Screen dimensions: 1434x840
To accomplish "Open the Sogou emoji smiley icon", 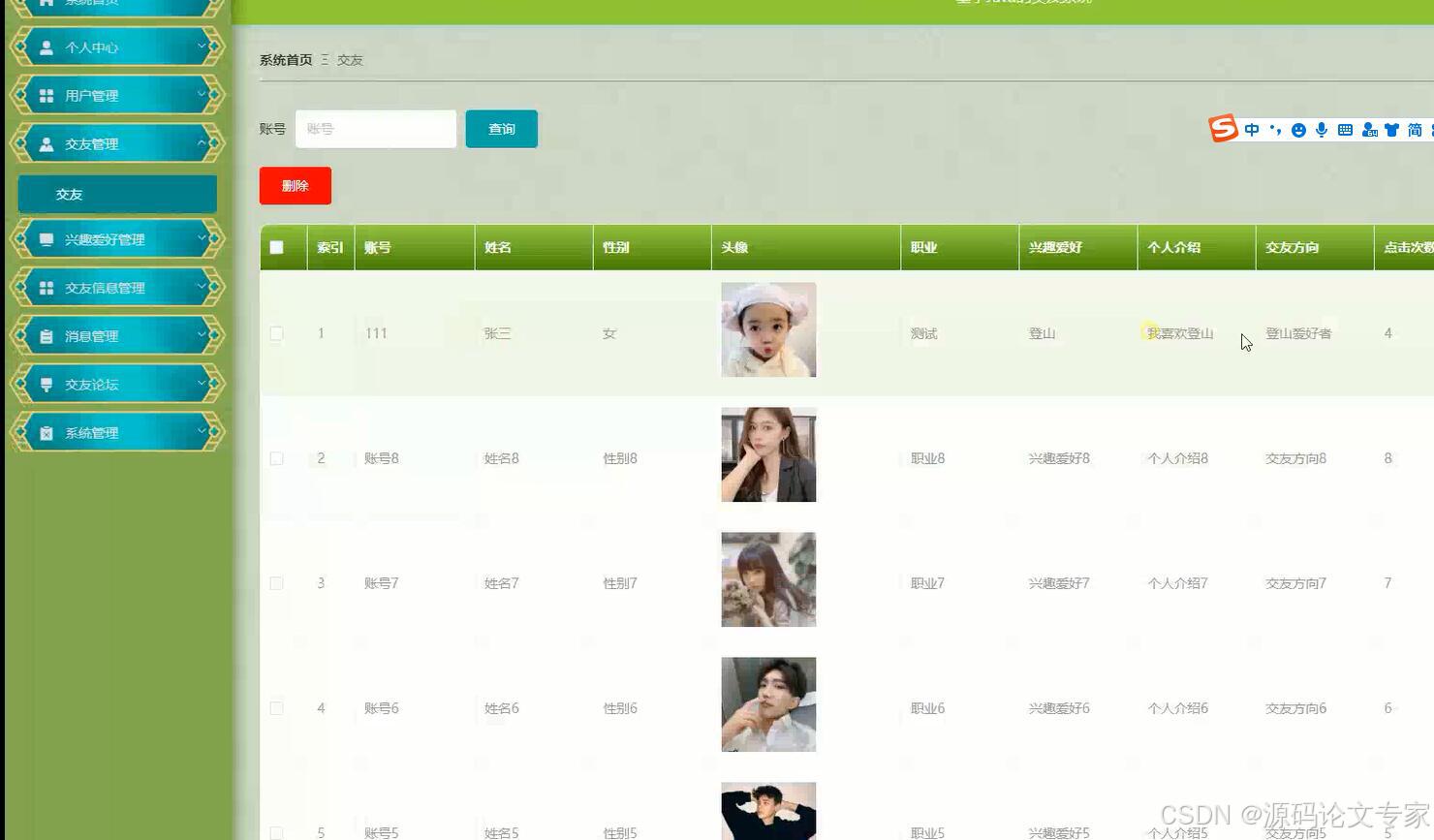I will pos(1298,130).
